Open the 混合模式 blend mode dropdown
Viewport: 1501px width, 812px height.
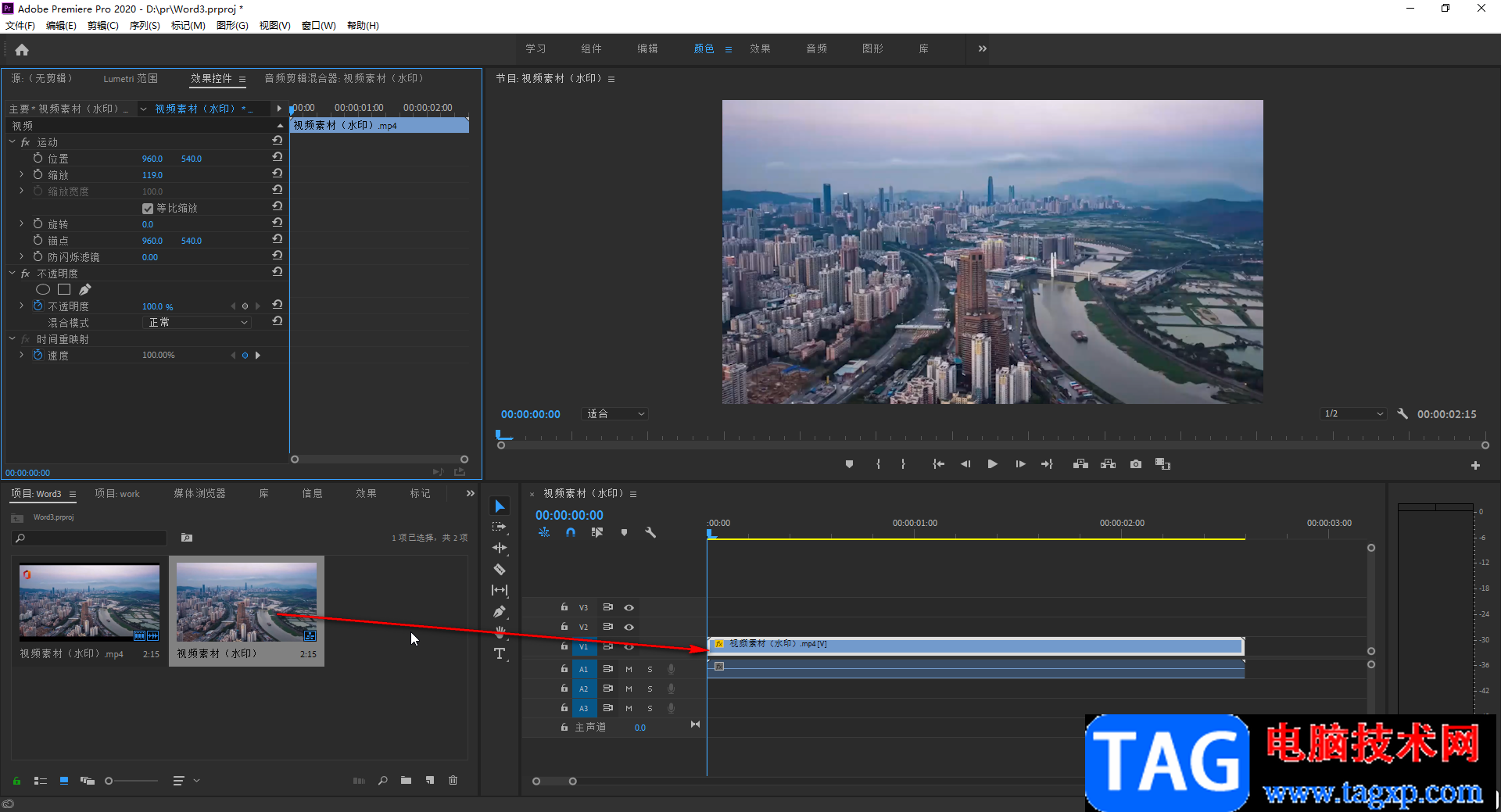(x=198, y=322)
